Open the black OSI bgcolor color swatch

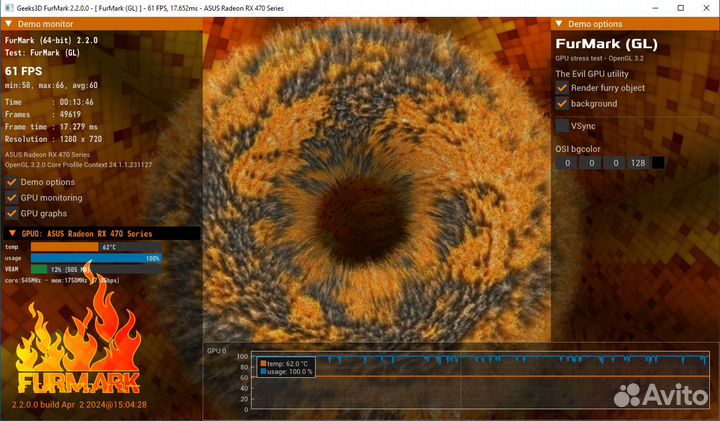(x=658, y=162)
